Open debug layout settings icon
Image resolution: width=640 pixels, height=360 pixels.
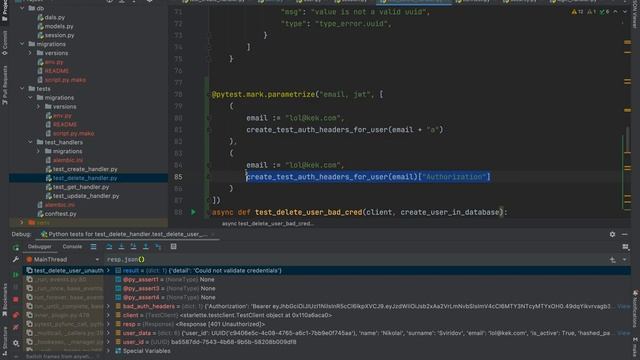click(625, 247)
